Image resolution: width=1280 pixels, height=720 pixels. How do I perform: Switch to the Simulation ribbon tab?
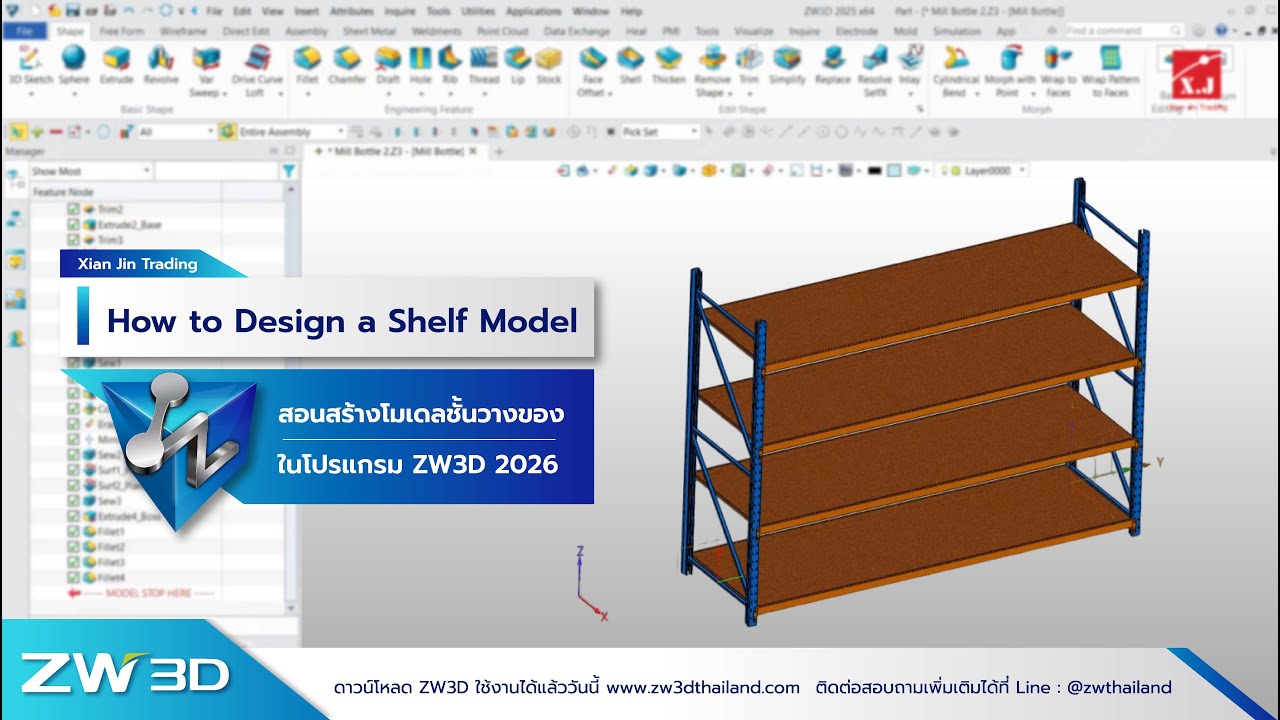point(956,31)
